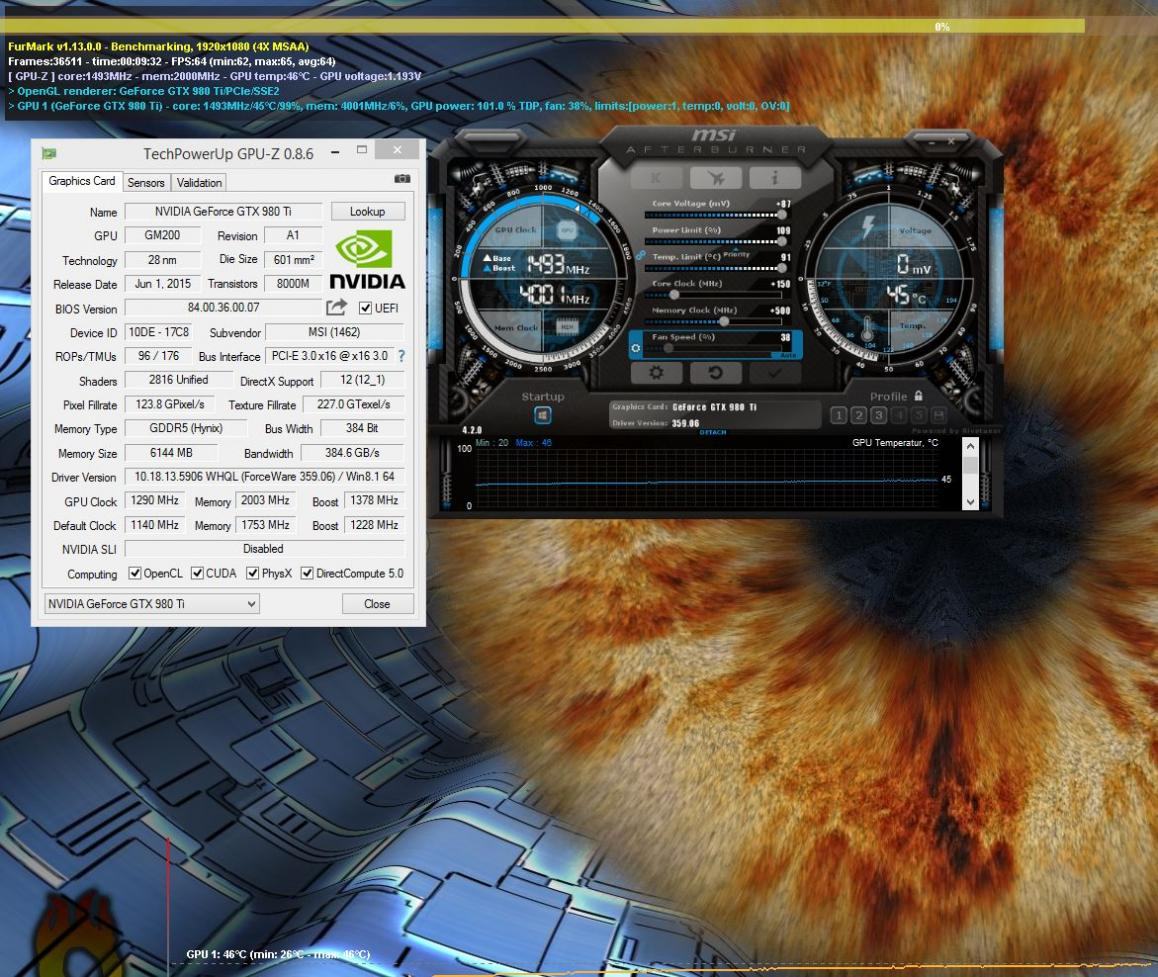Screen dimensions: 1158x977
Task: Select Afterburner profile slot 5
Action: coord(918,415)
